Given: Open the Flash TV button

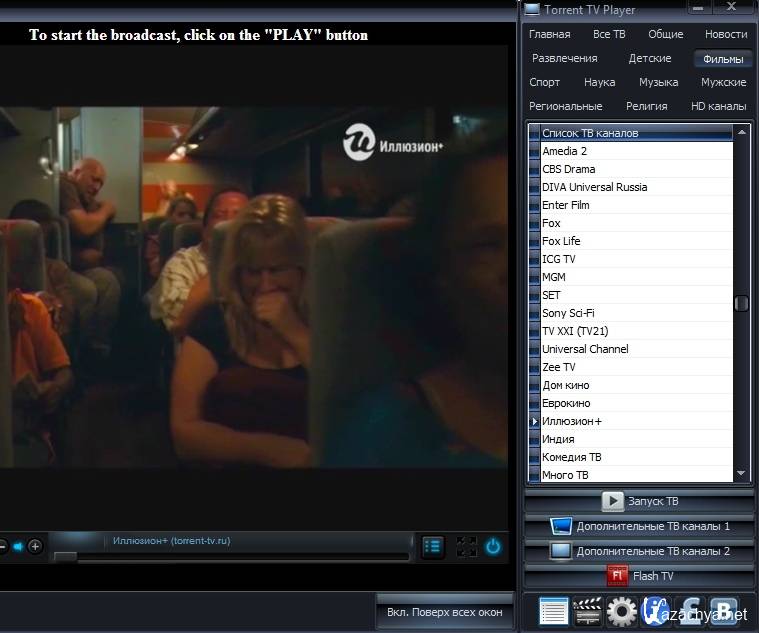Looking at the screenshot, I should tap(639, 576).
